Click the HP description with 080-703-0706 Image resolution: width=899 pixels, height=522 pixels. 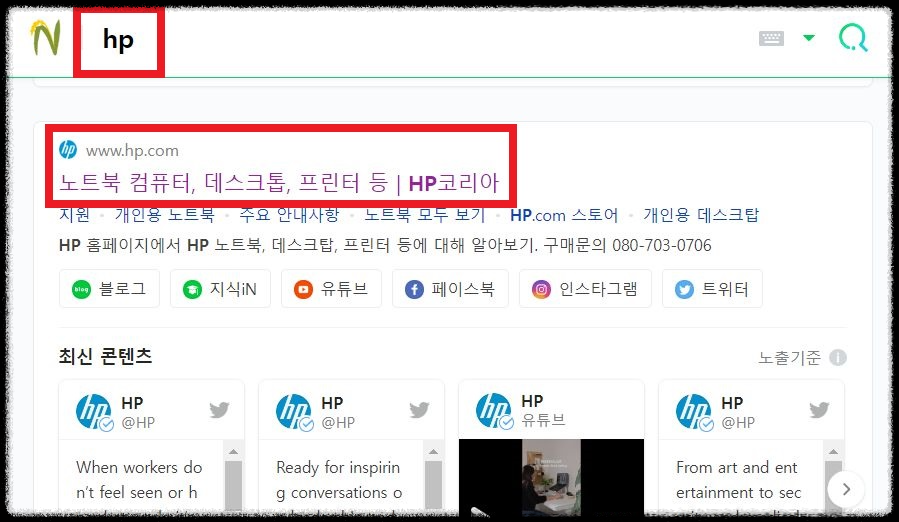[385, 246]
